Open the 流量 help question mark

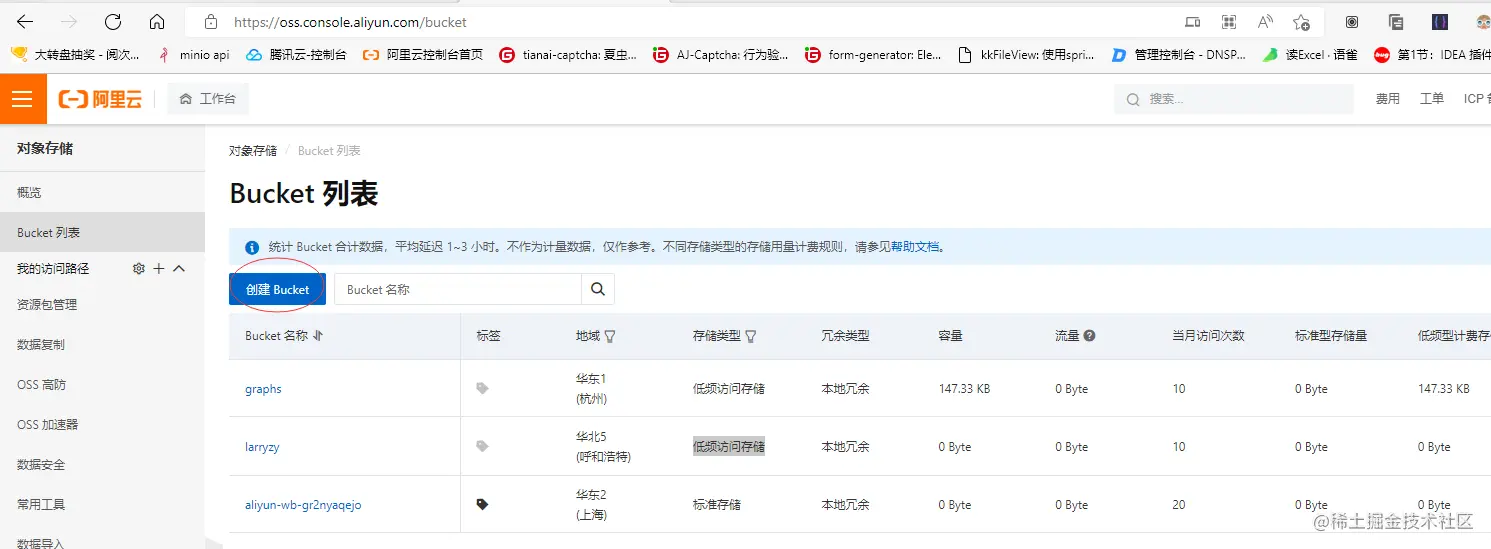click(x=1089, y=336)
